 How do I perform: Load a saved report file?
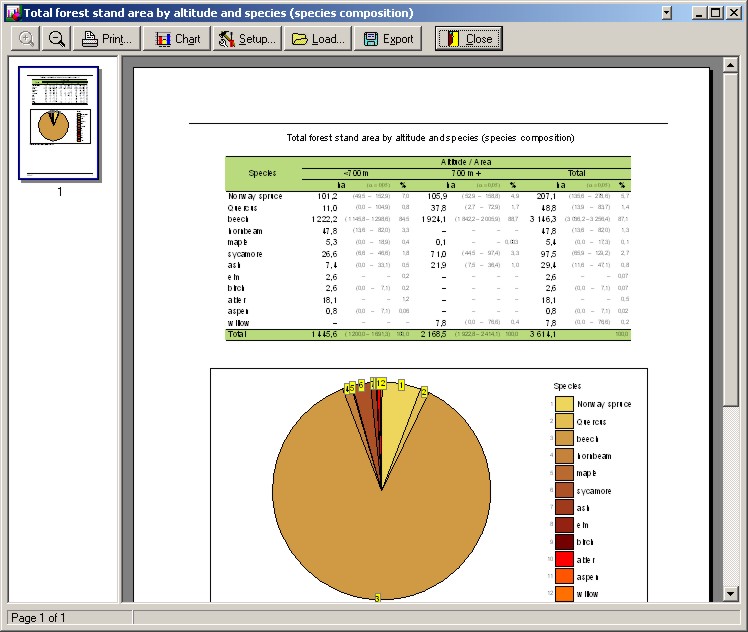tap(318, 39)
